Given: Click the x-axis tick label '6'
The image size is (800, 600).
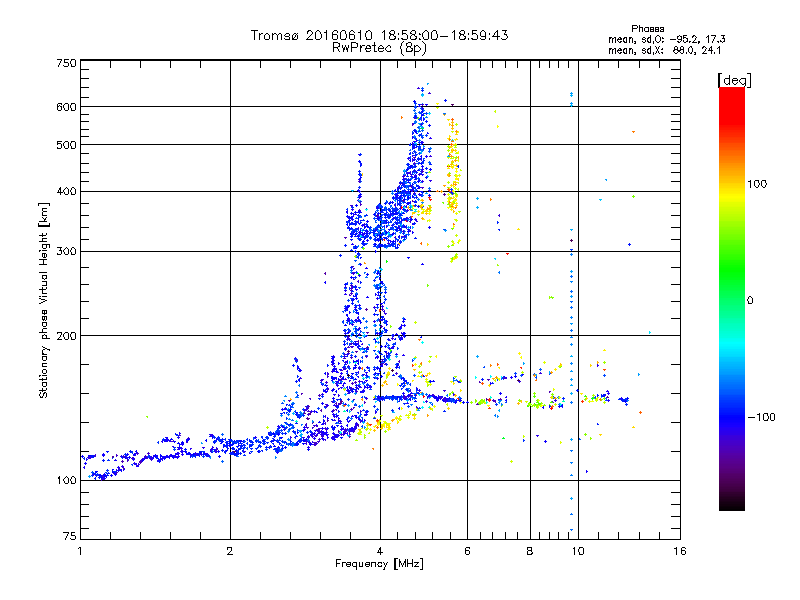Looking at the screenshot, I should (x=467, y=551).
